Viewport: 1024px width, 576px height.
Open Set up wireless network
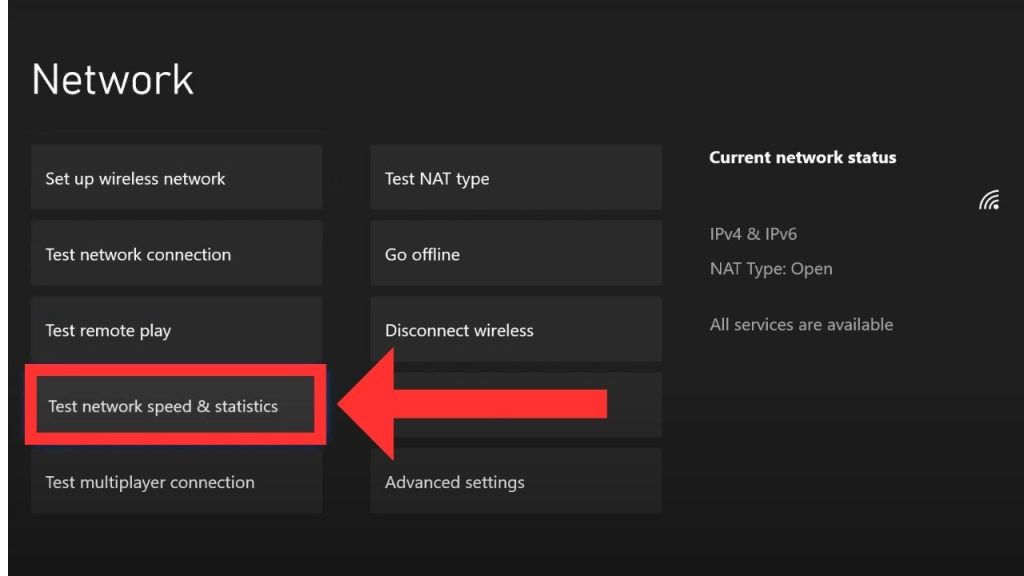176,178
